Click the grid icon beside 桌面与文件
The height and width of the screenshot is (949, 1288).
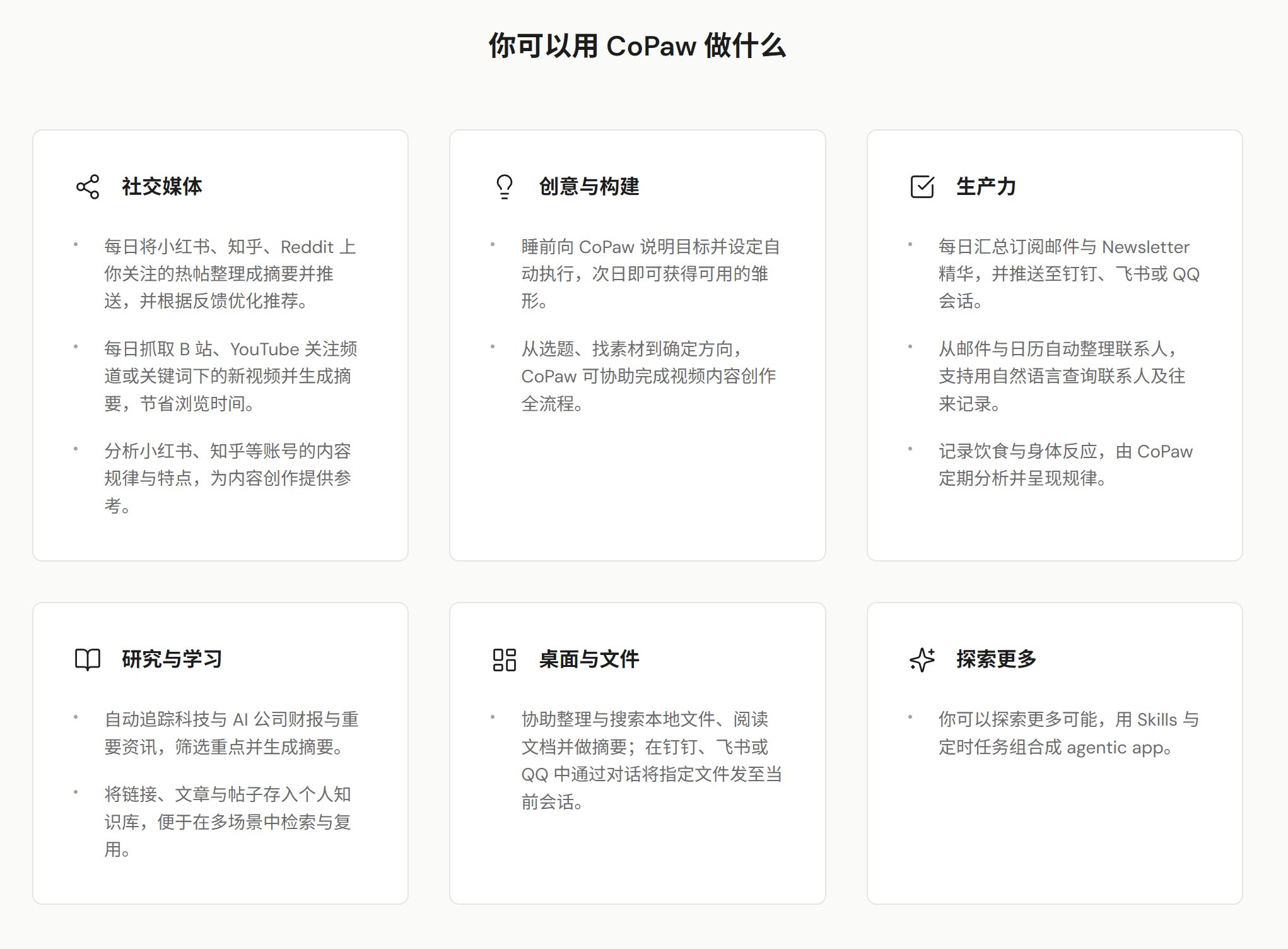click(x=505, y=659)
